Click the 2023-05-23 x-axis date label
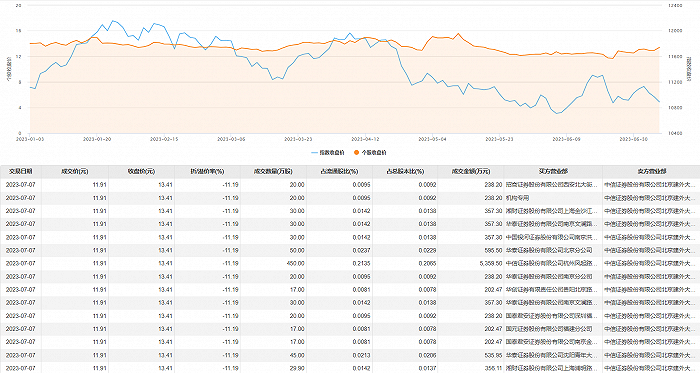Image resolution: width=700 pixels, height=373 pixels. [499, 139]
